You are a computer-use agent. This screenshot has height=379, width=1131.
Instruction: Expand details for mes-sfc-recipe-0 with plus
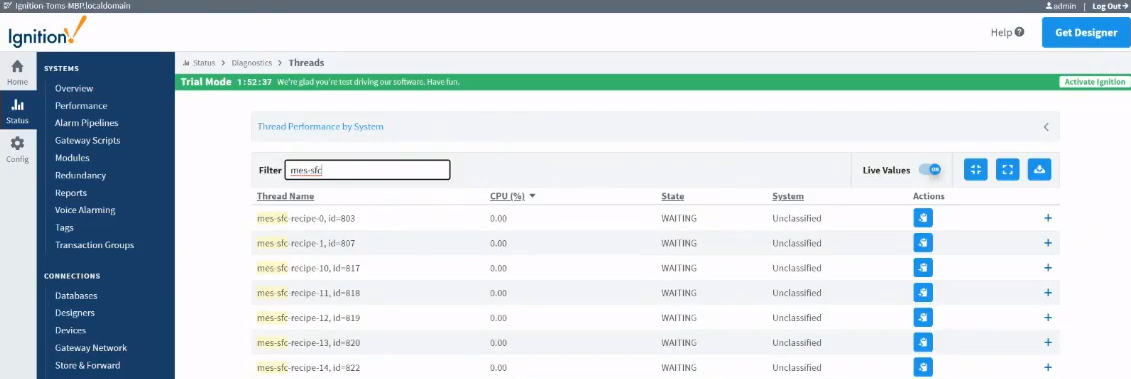(1048, 218)
